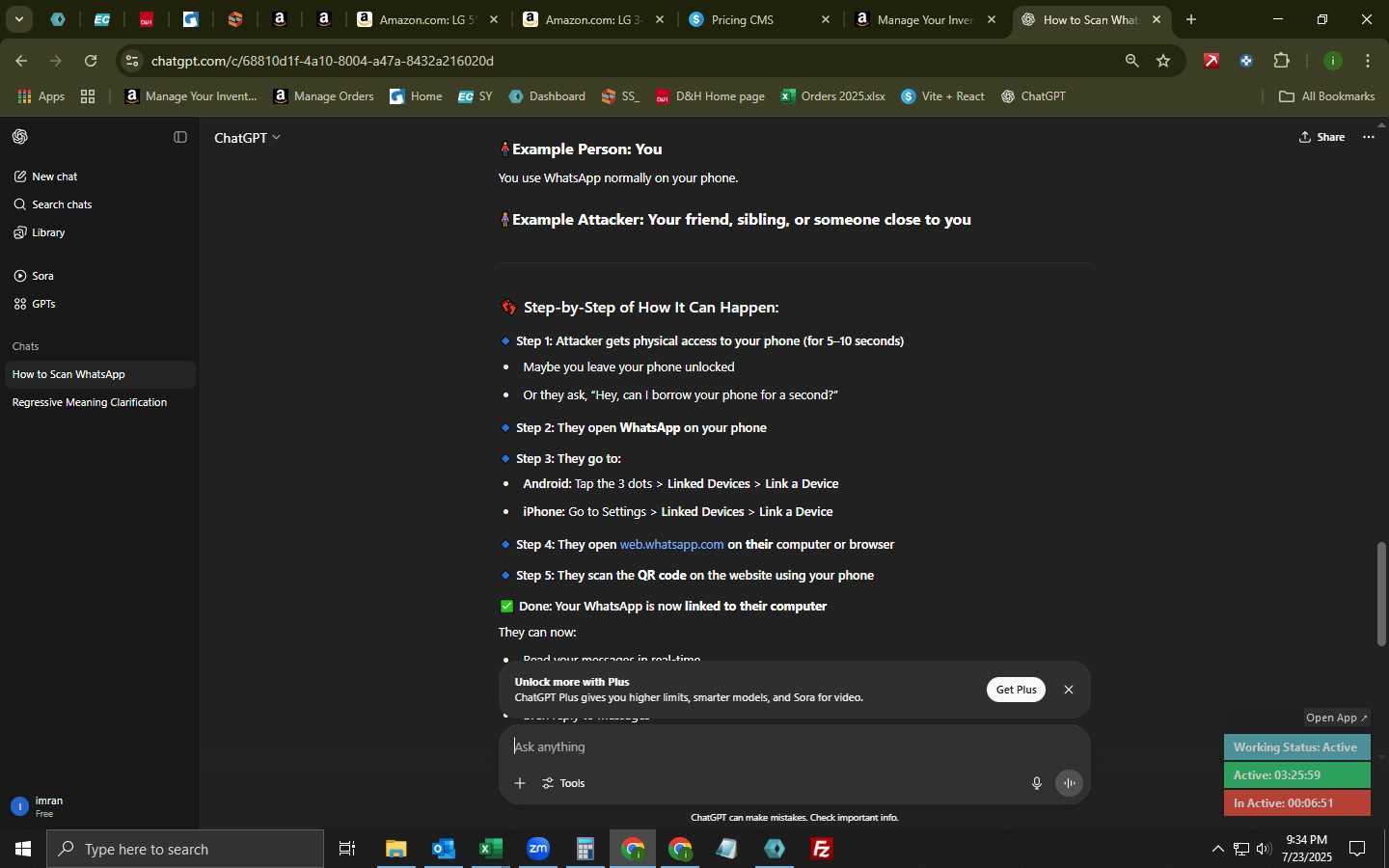Screen dimensions: 1389x868
Task: Open the Windows Start menu
Action: coord(23,850)
